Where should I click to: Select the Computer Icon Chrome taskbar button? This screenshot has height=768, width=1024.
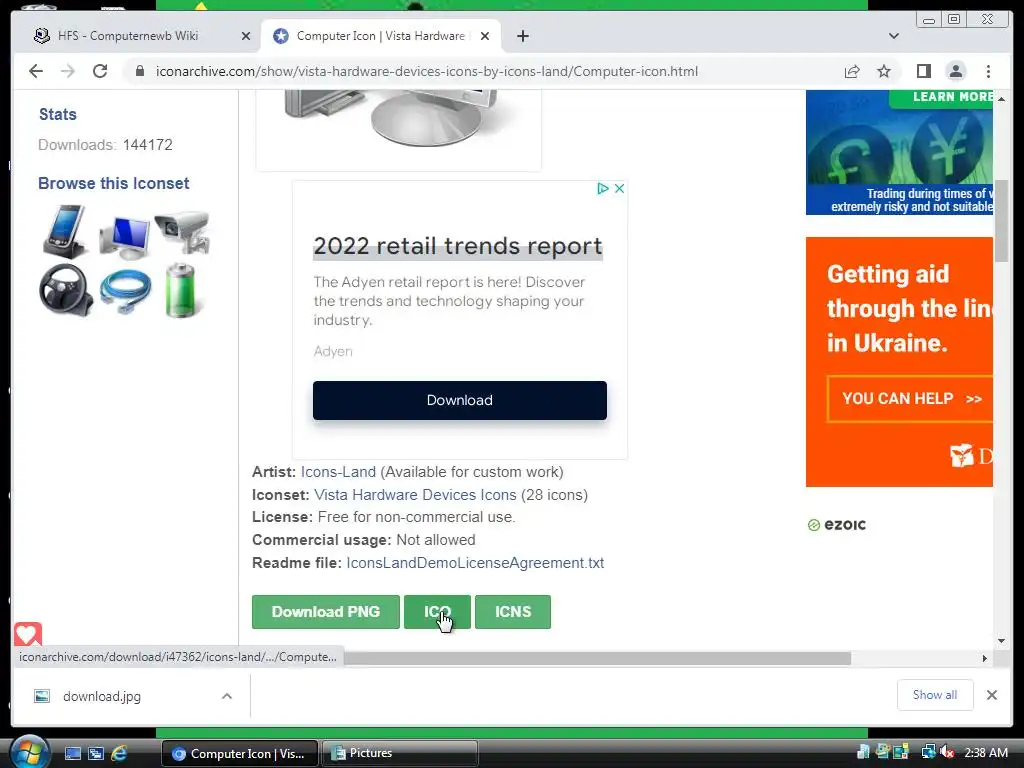click(x=240, y=753)
